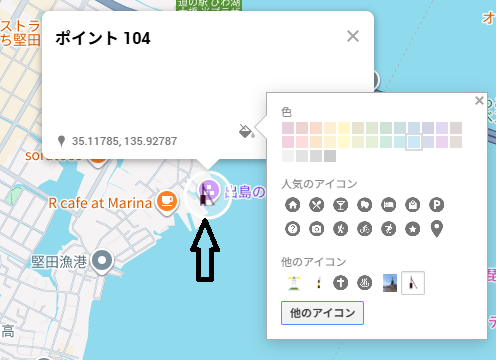This screenshot has width=496, height=360.
Task: Click the 色 section heading
Action: point(287,112)
